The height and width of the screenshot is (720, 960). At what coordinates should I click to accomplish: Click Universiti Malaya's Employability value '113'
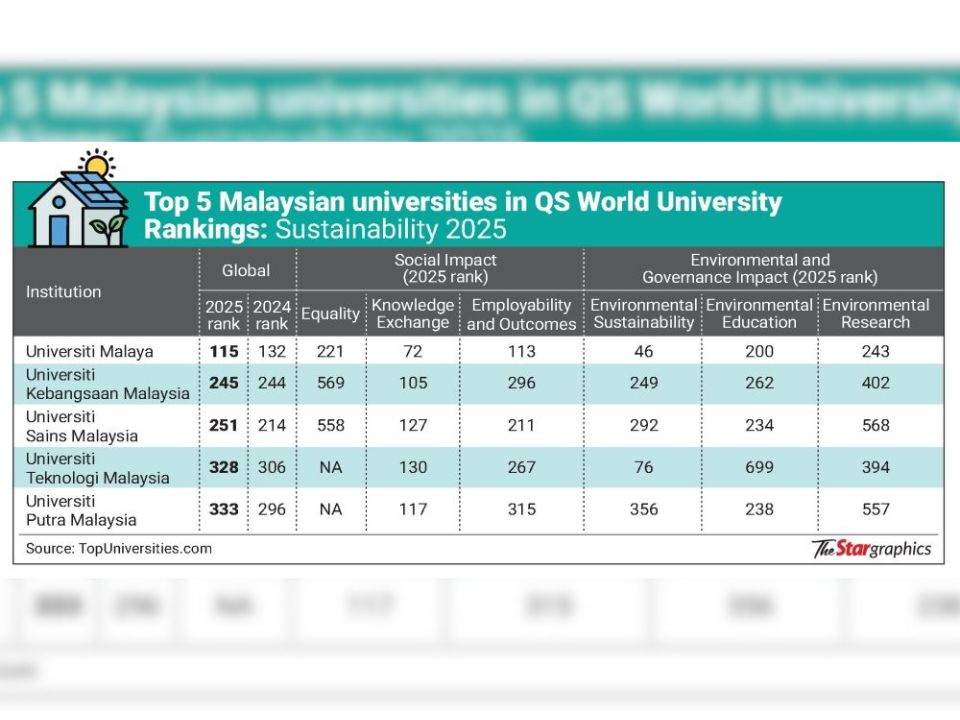pos(522,351)
